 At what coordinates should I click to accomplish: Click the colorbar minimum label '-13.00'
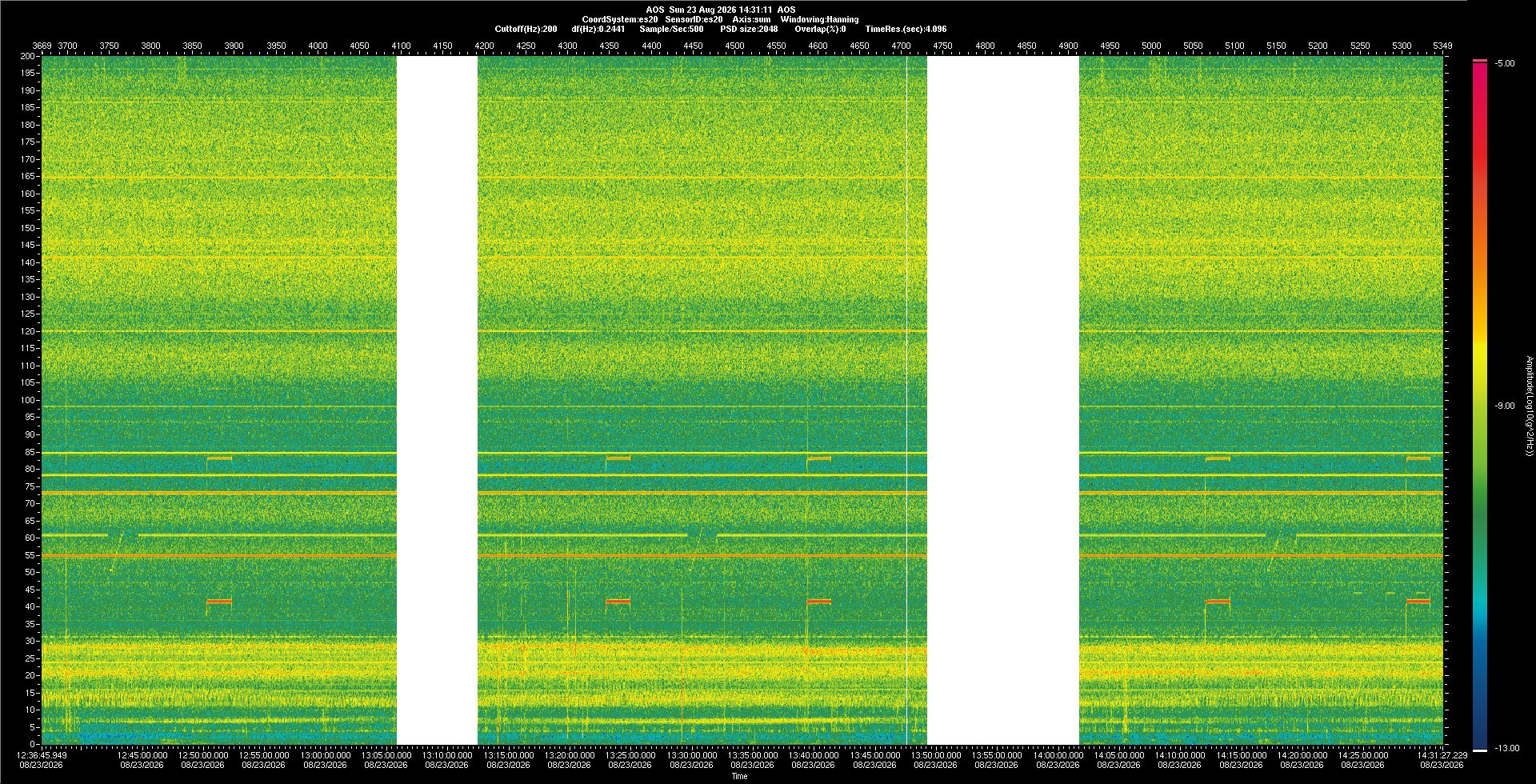pyautogui.click(x=1507, y=748)
